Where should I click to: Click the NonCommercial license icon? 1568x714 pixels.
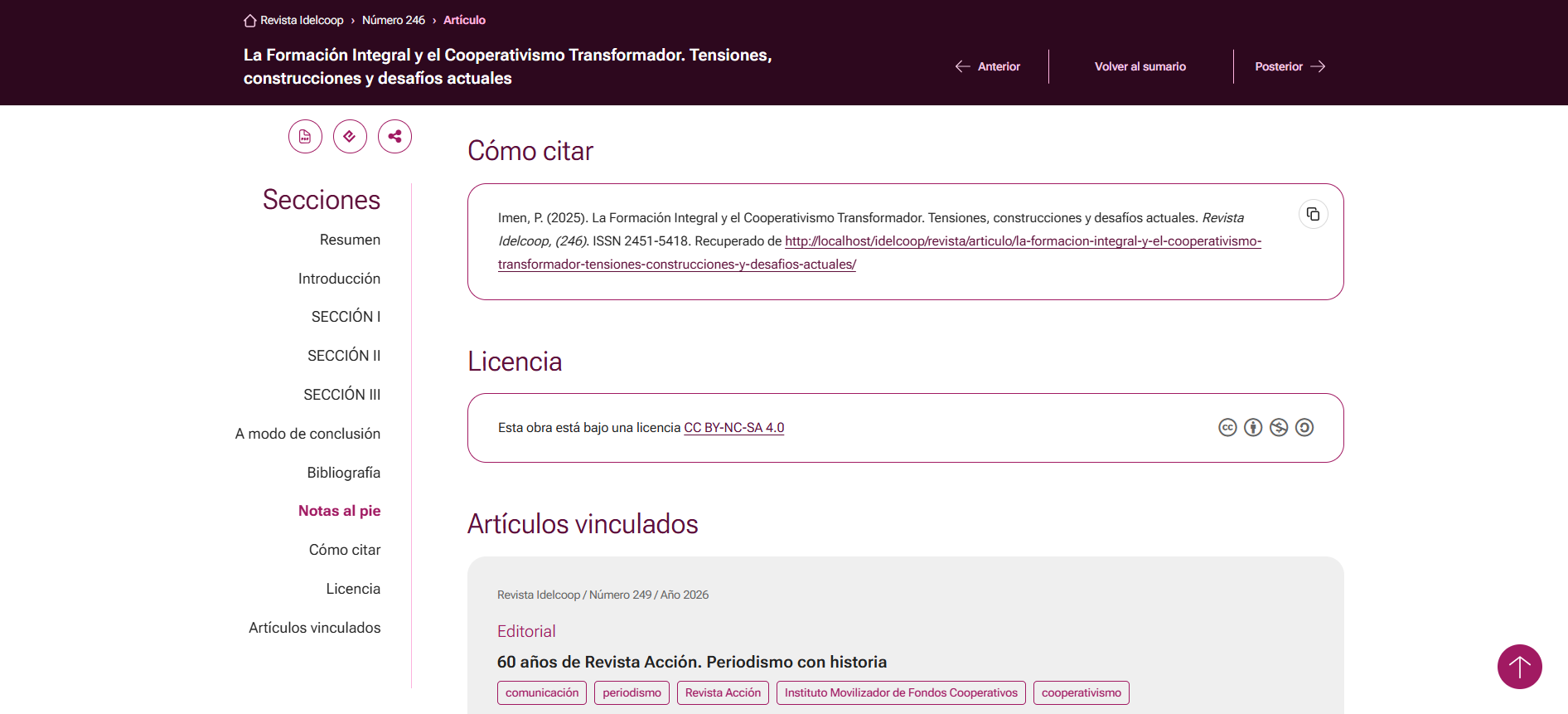[x=1279, y=428]
